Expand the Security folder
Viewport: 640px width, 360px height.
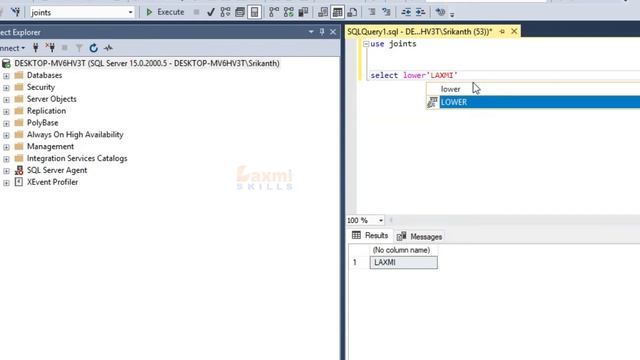pos(6,88)
